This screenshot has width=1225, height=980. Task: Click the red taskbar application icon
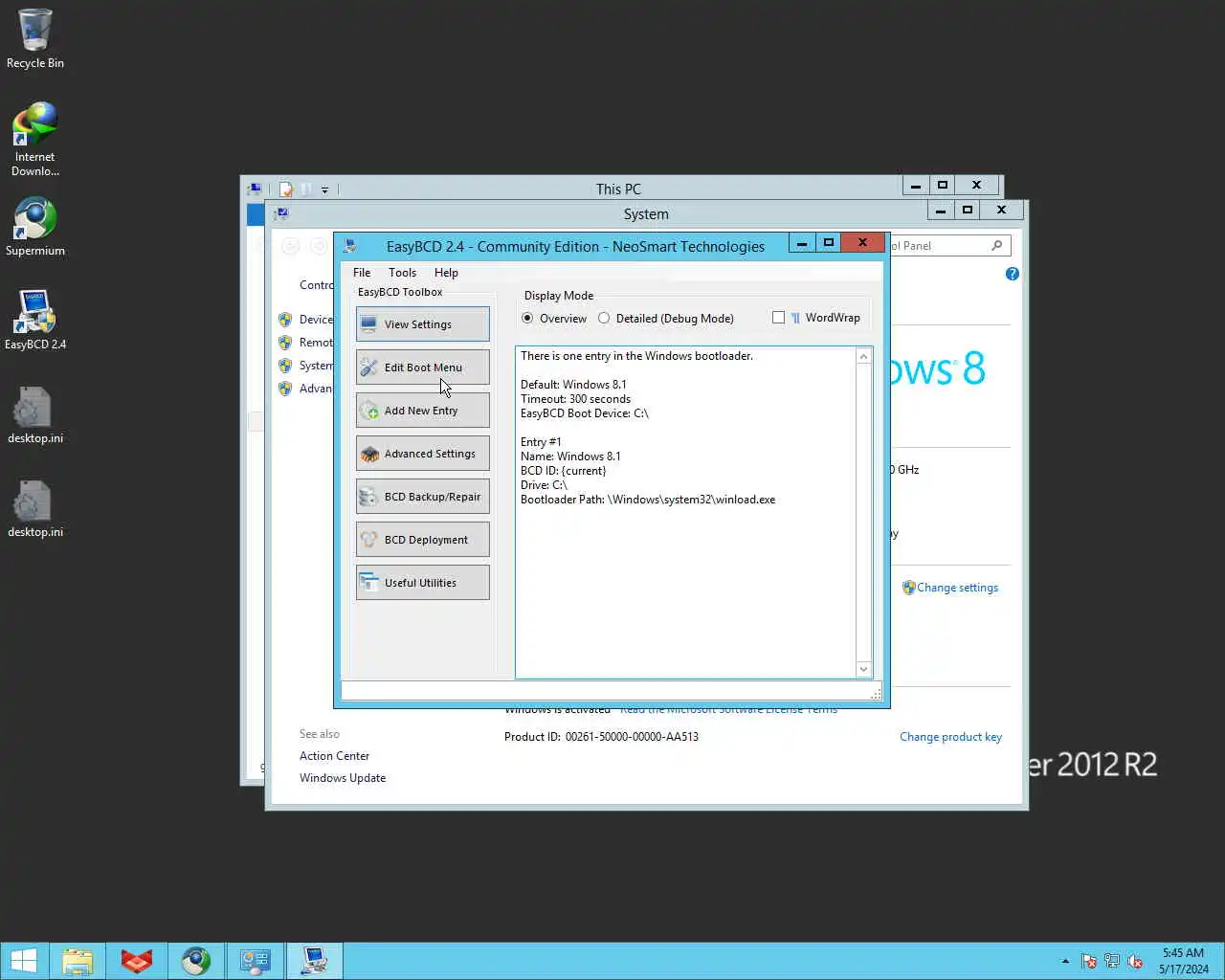(137, 961)
